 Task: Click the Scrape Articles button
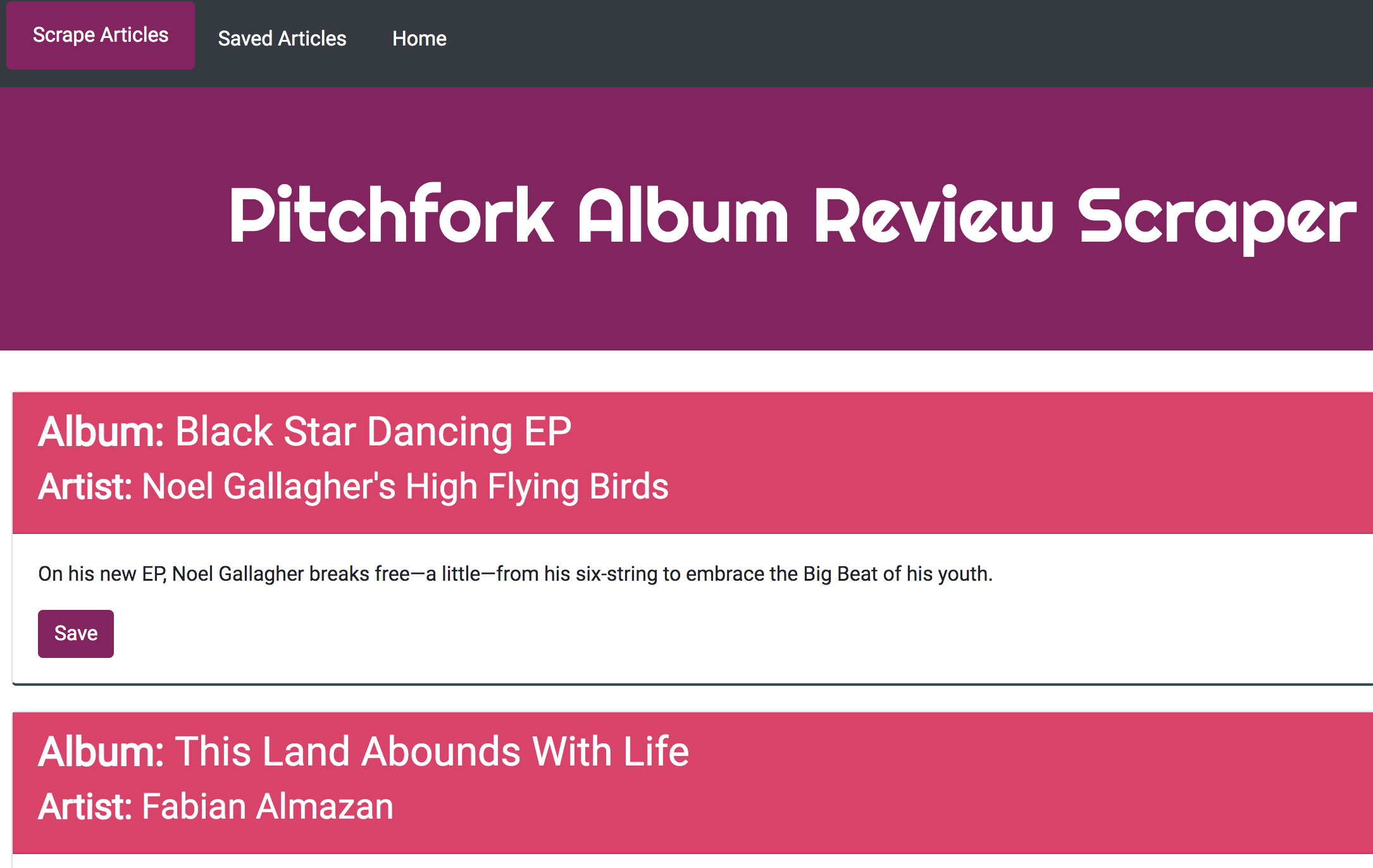click(101, 35)
